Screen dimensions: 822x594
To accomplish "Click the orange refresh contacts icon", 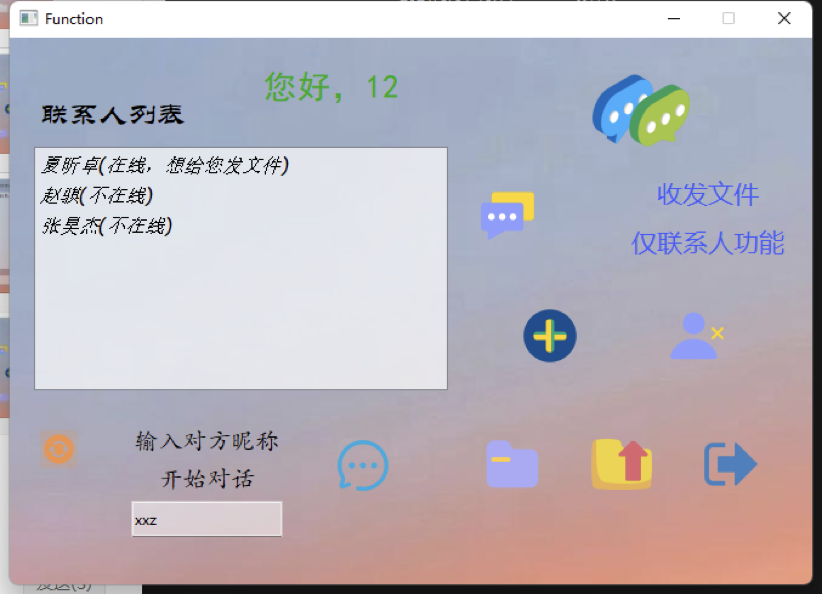I will pos(59,449).
